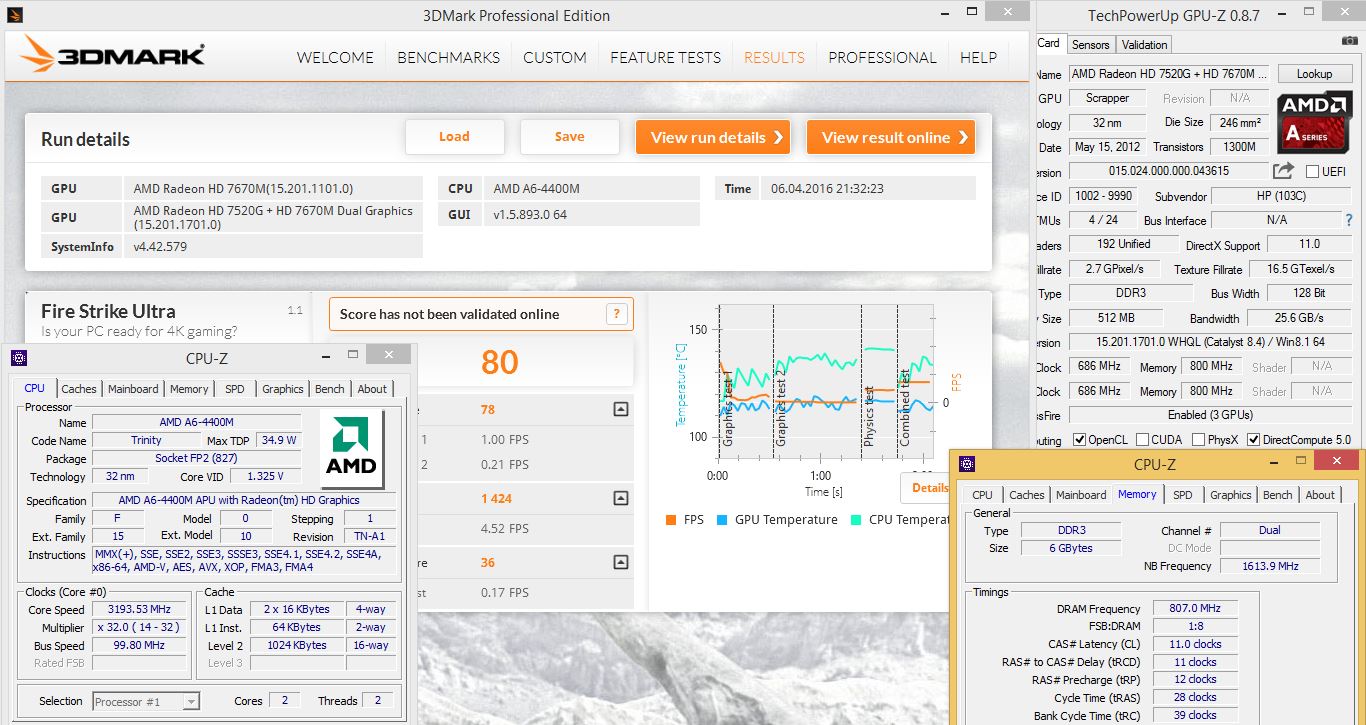This screenshot has width=1366, height=725.
Task: Click the CPU Temperature teal legend marker
Action: [x=855, y=520]
